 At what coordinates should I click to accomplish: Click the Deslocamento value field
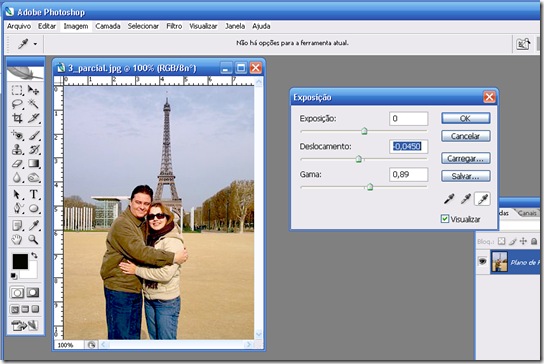408,146
